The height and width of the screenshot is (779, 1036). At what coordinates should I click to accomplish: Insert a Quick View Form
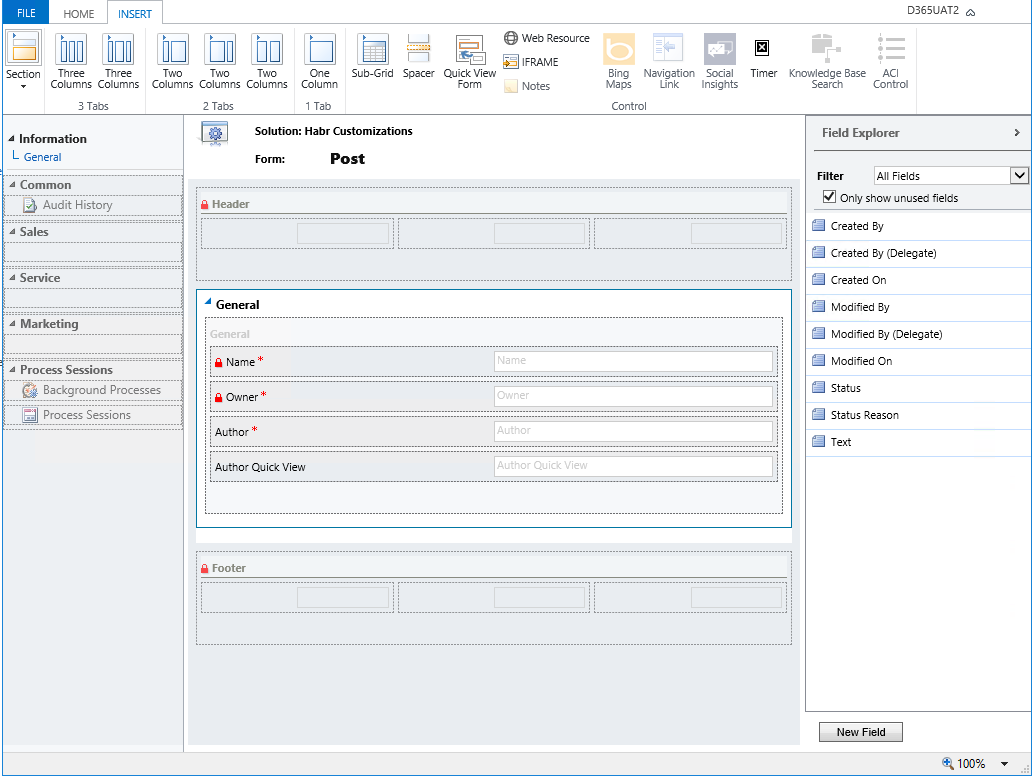pyautogui.click(x=469, y=60)
